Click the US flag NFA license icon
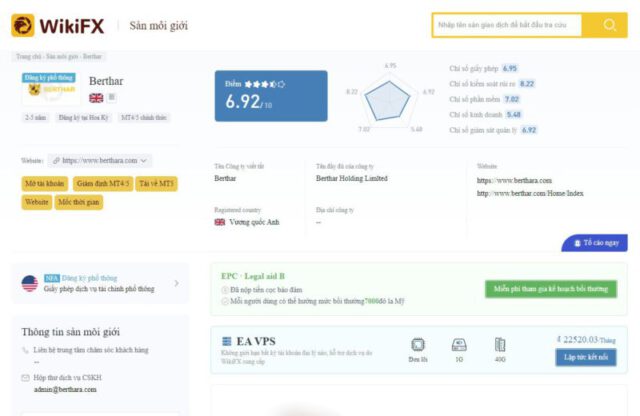The image size is (640, 416). pos(29,283)
